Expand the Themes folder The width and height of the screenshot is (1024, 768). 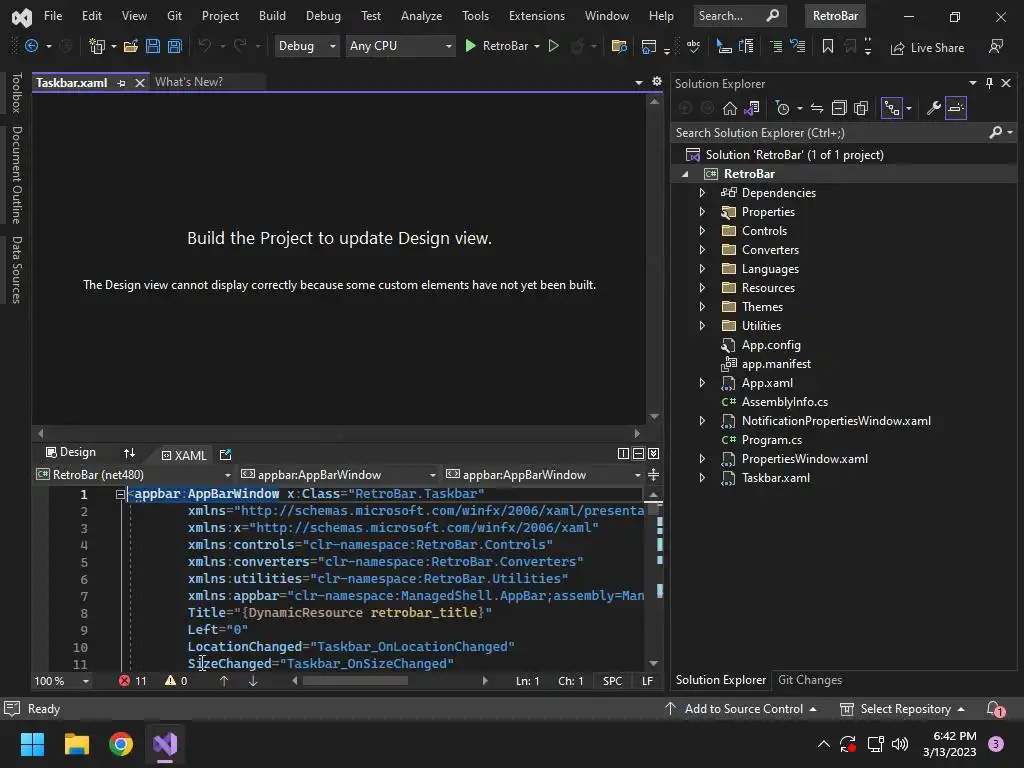[702, 306]
